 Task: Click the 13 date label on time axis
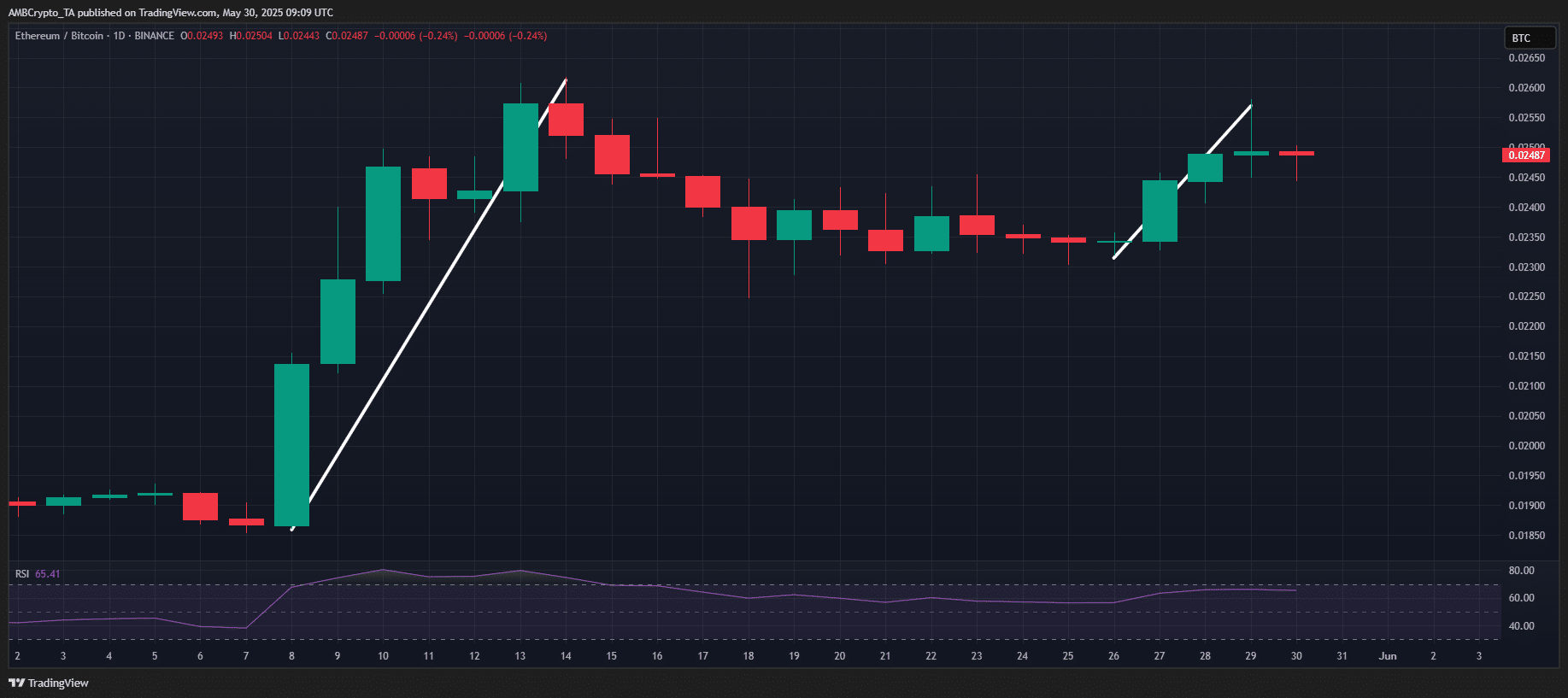click(520, 656)
